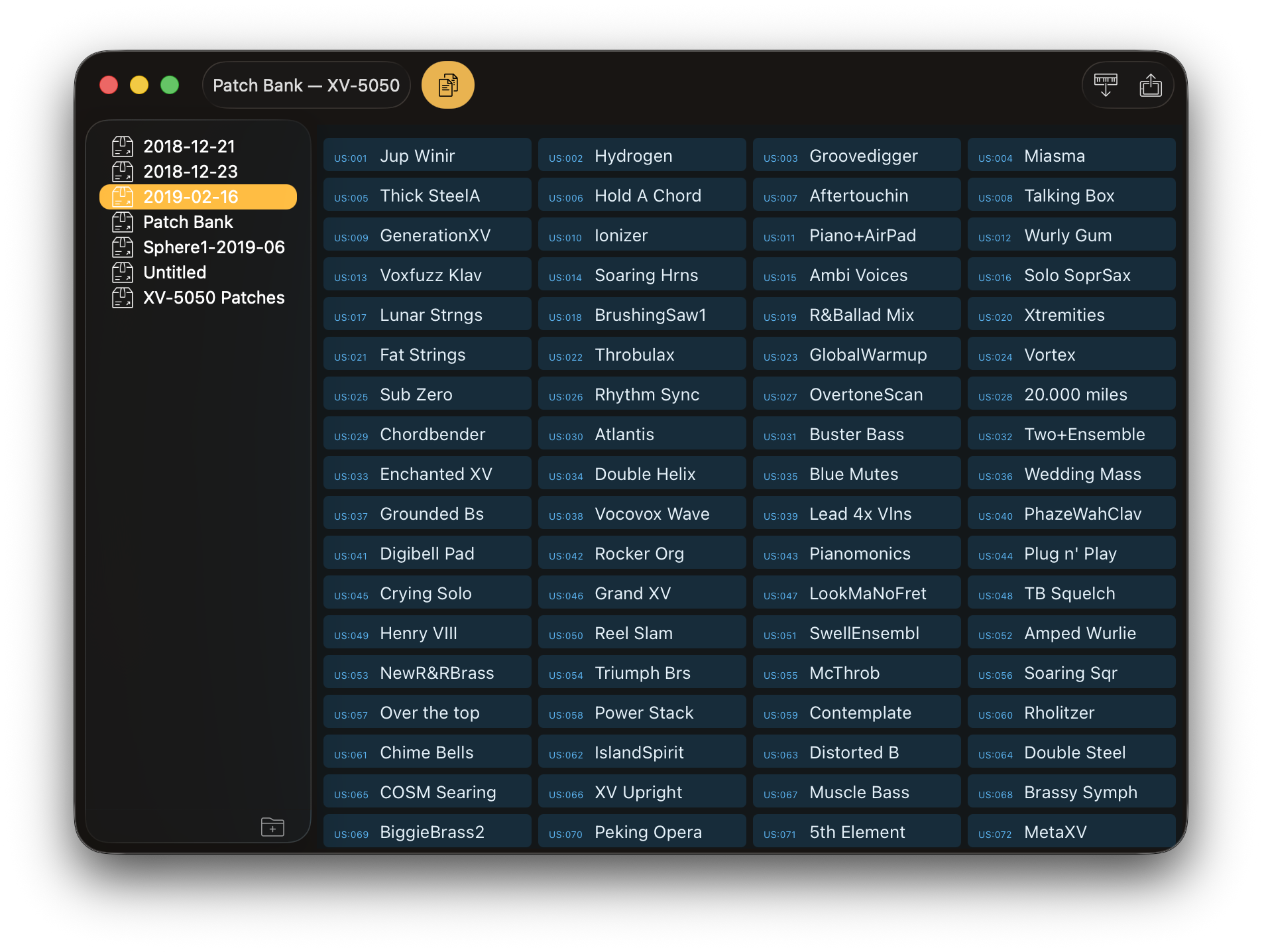Click the Solo SoprSax patch
Viewport: 1262px width, 952px height.
pos(1072,274)
